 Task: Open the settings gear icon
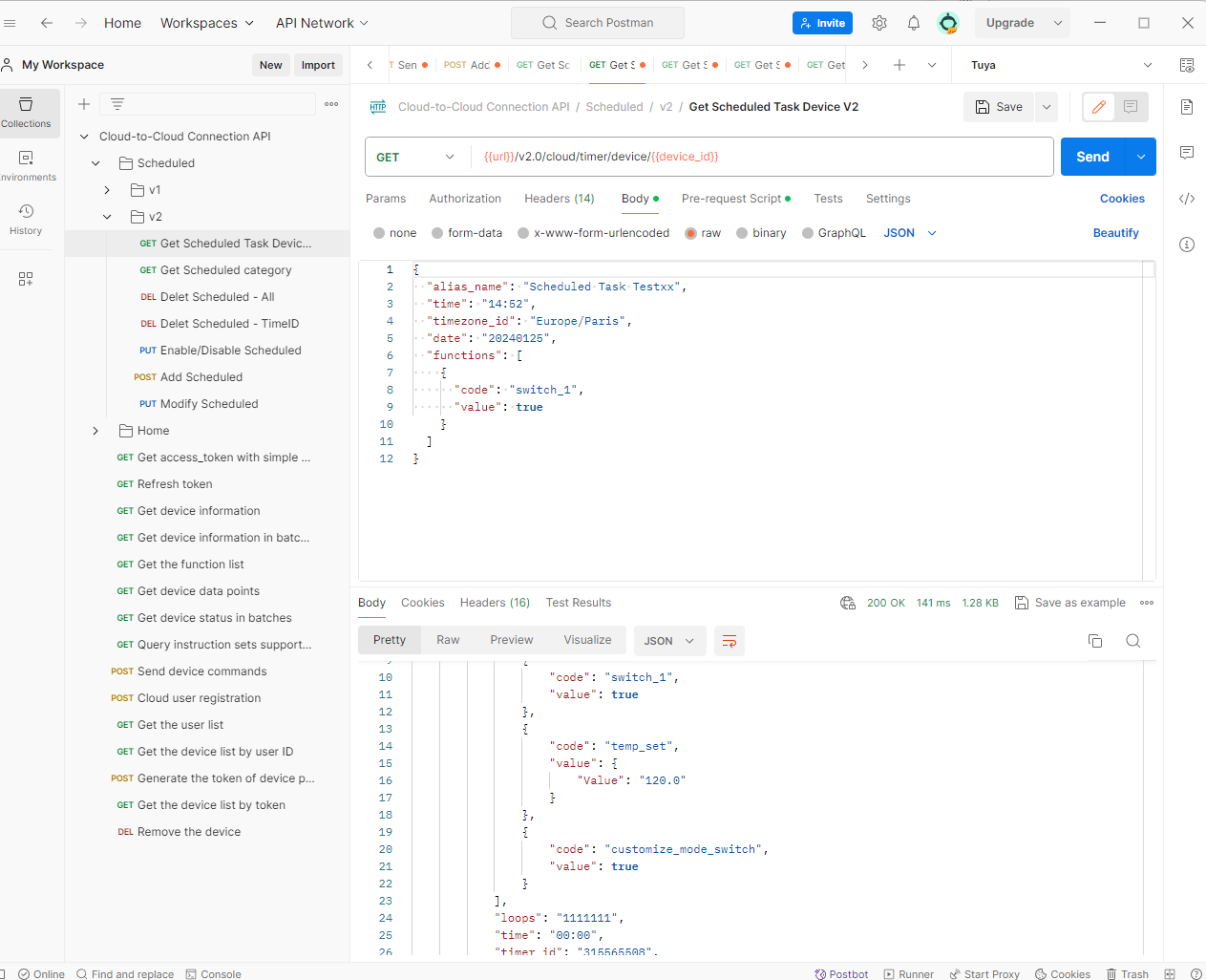tap(879, 23)
